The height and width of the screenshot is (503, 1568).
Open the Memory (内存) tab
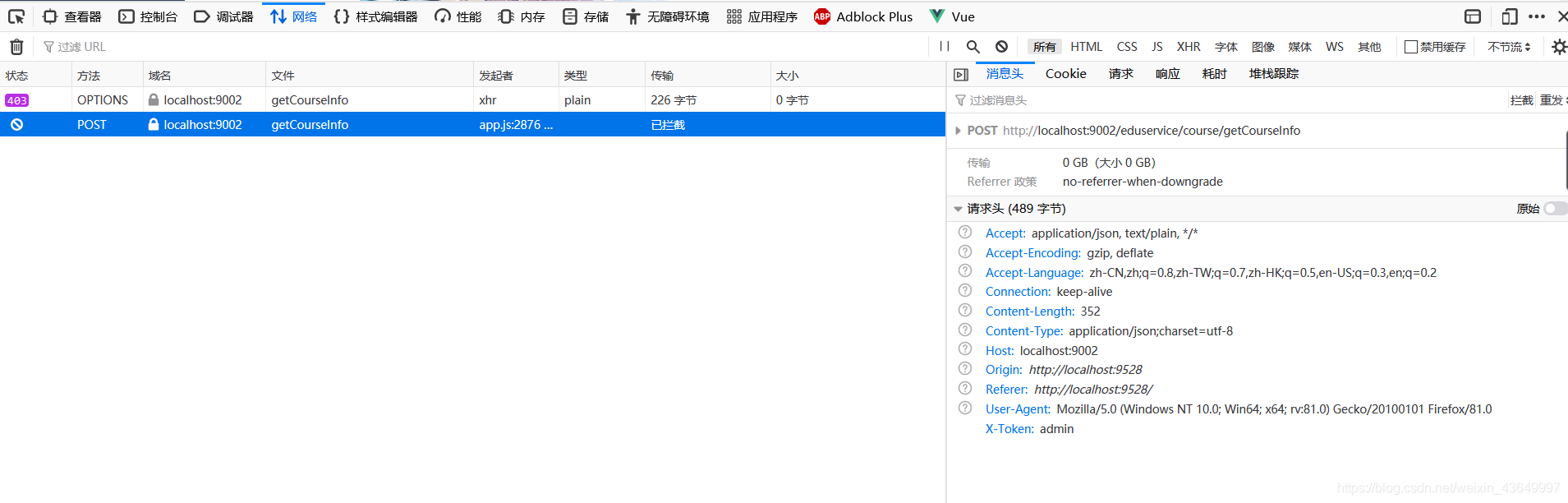point(522,16)
